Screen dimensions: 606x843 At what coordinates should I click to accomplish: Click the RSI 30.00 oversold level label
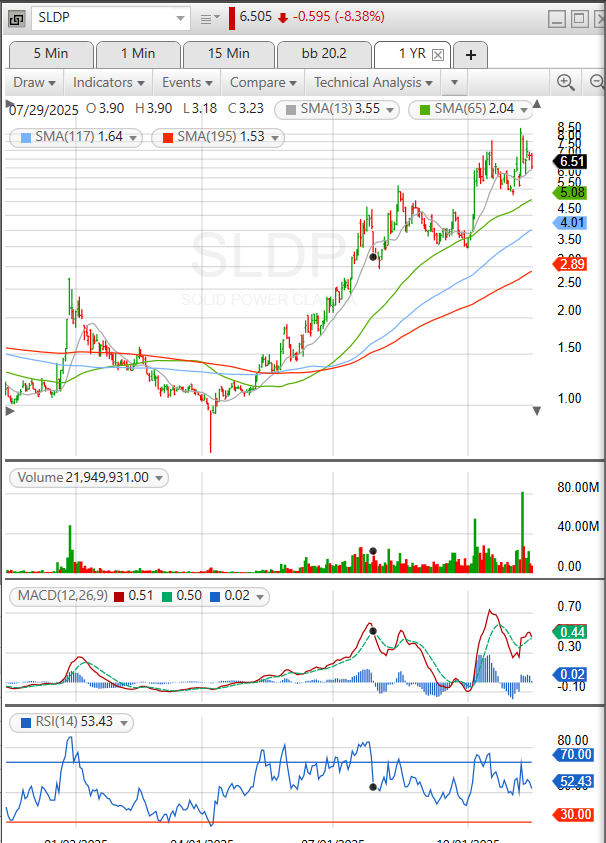[x=574, y=815]
